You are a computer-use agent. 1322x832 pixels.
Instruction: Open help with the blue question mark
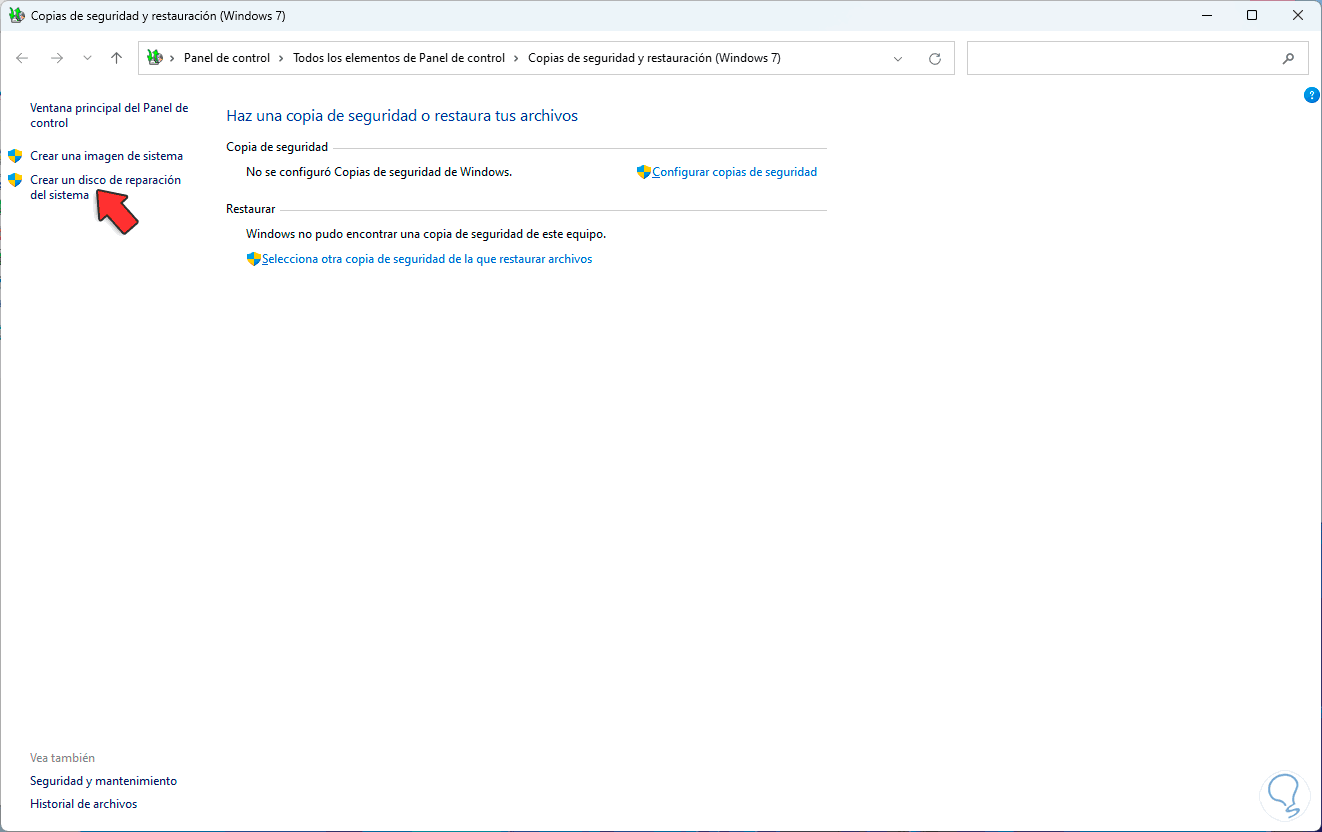tap(1312, 95)
